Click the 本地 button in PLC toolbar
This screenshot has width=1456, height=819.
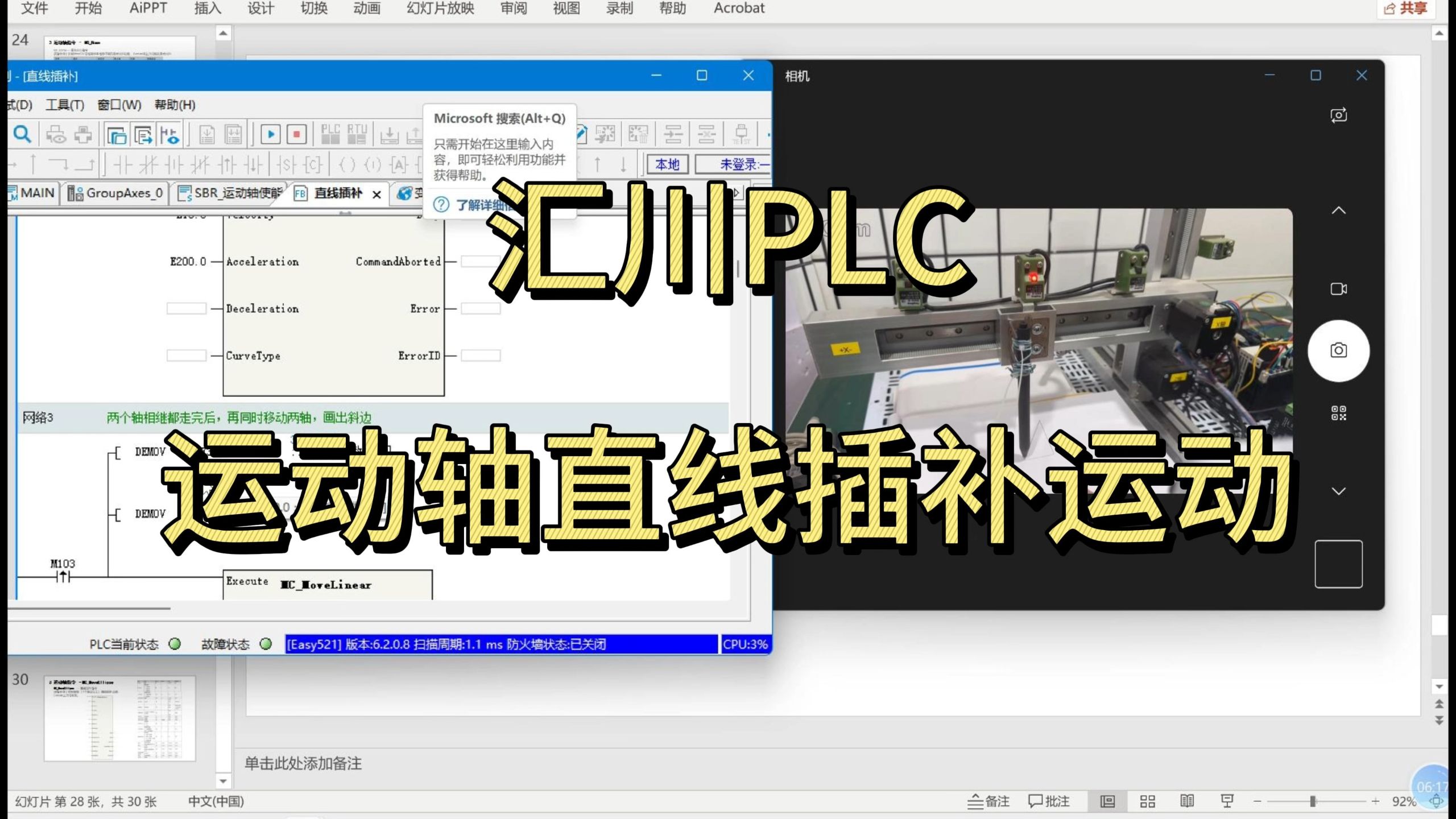pyautogui.click(x=668, y=164)
